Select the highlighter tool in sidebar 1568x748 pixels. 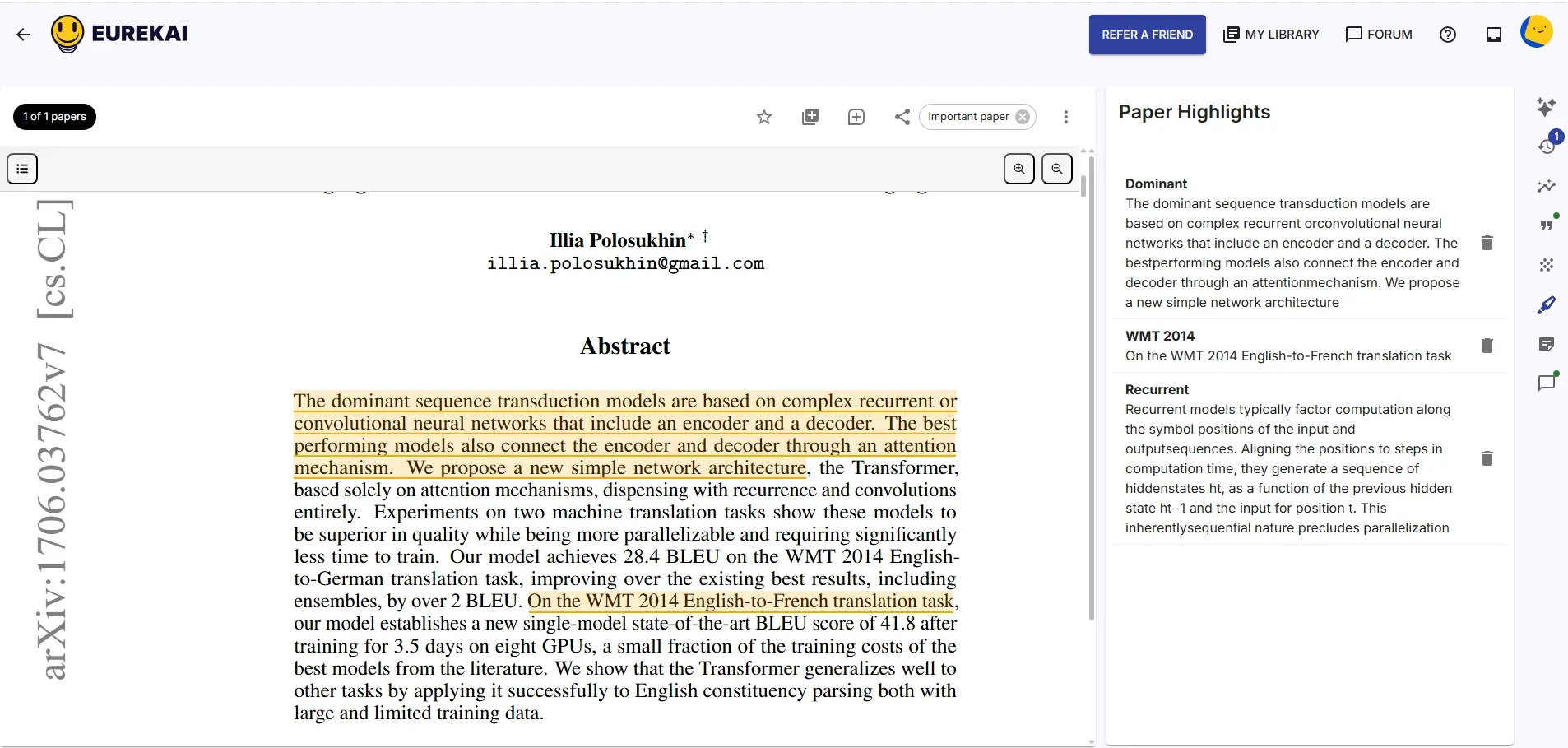tap(1547, 304)
